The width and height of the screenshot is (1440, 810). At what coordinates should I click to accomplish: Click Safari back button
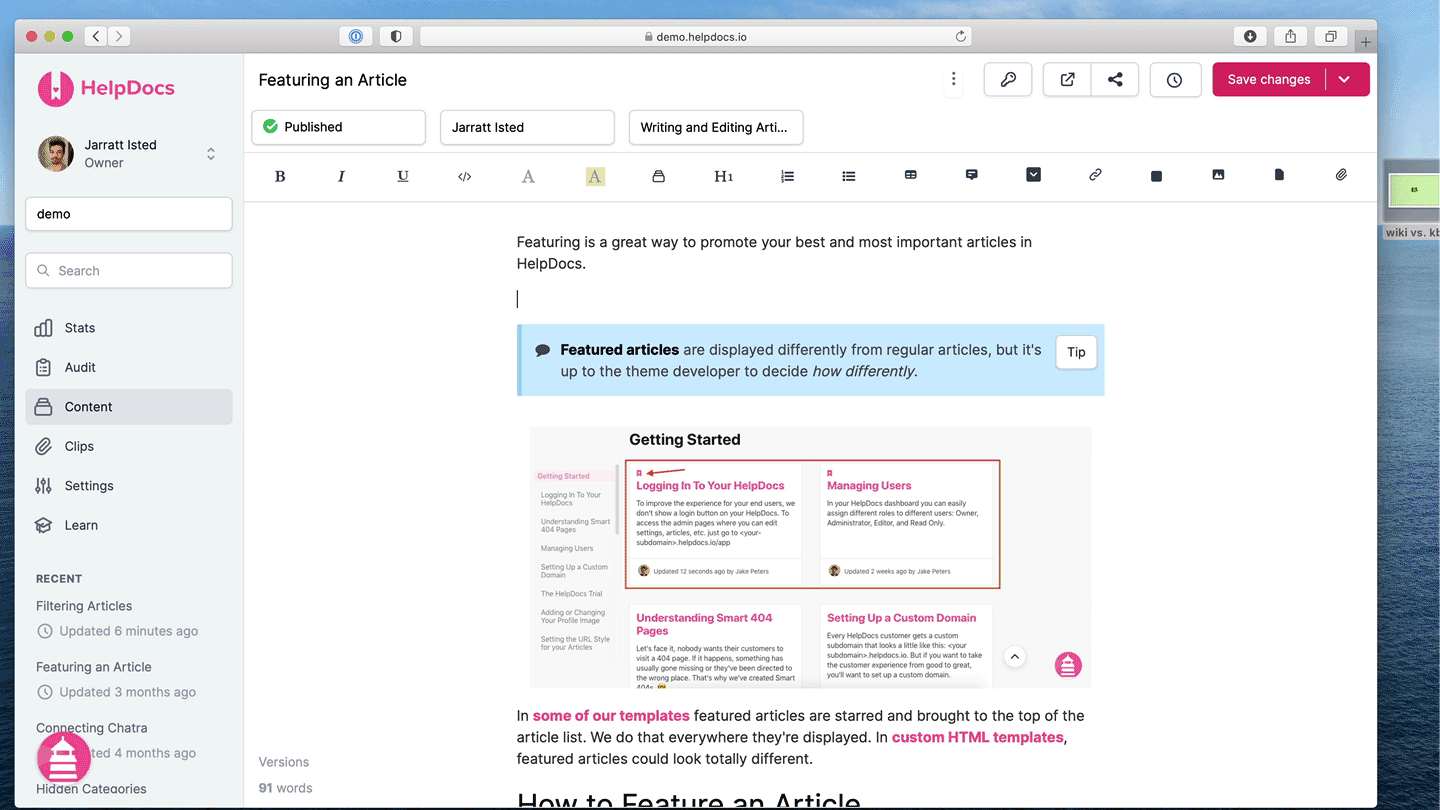coord(96,36)
